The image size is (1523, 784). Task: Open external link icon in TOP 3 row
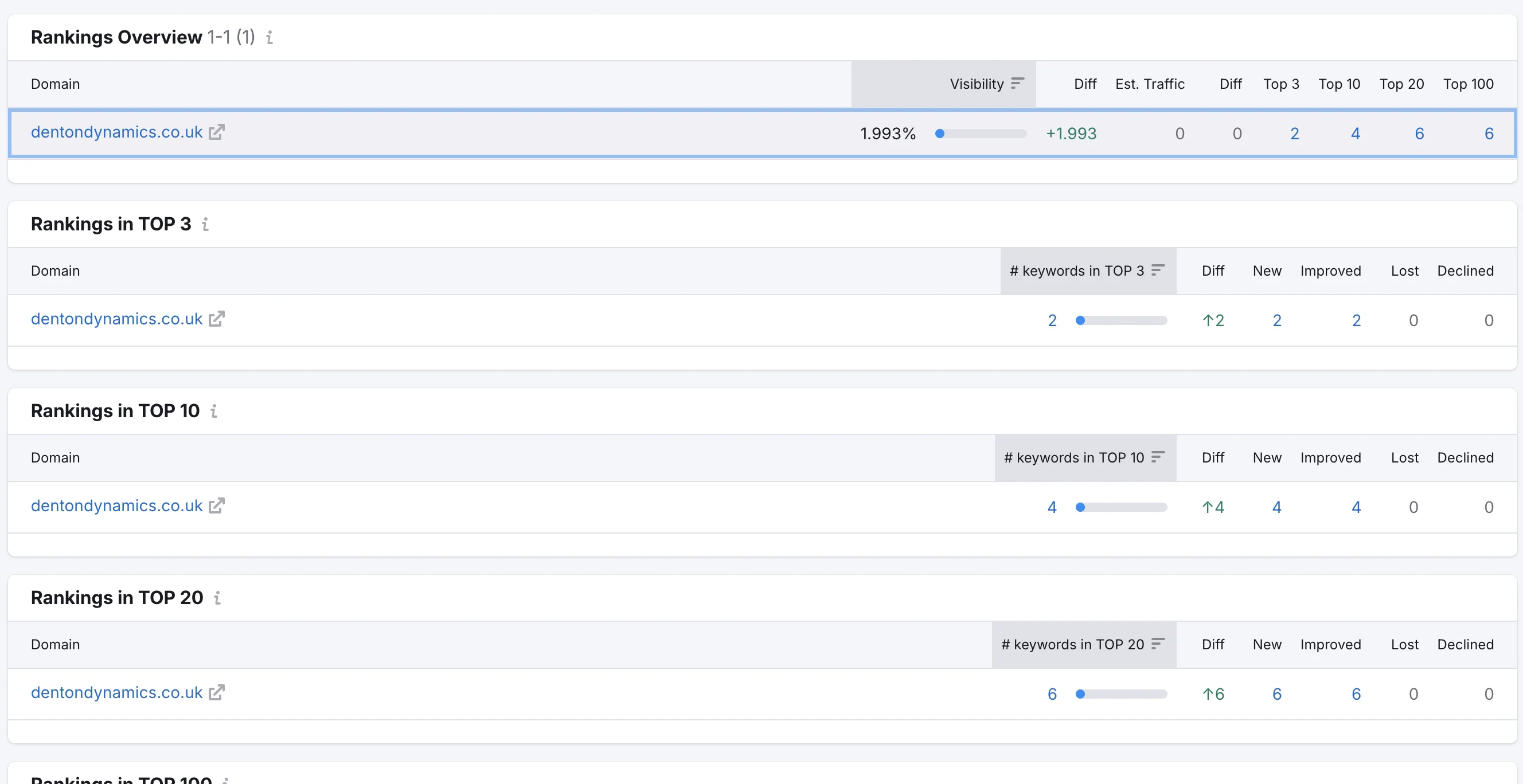pos(217,319)
